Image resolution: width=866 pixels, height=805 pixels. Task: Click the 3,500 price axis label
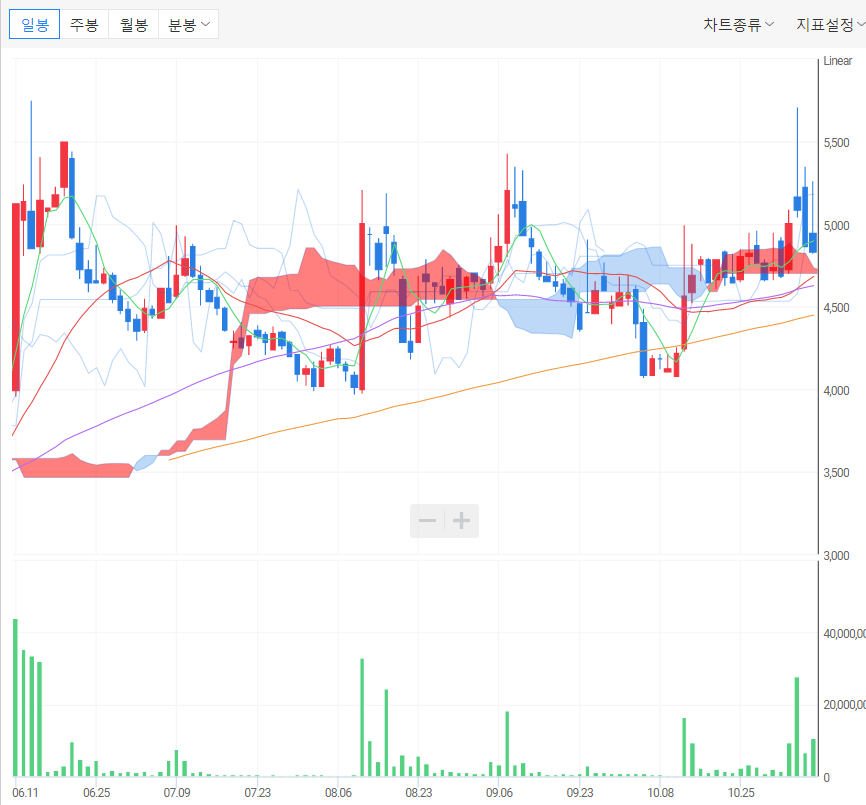[x=836, y=473]
